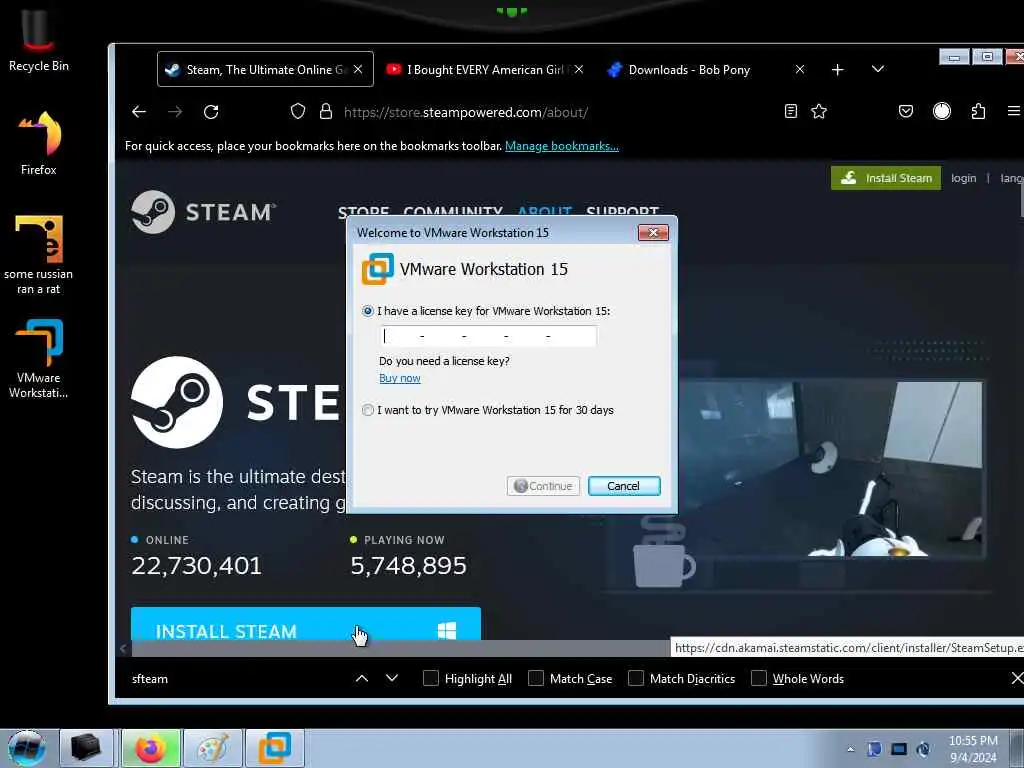Toggle Reader View icon in address bar

[x=791, y=111]
